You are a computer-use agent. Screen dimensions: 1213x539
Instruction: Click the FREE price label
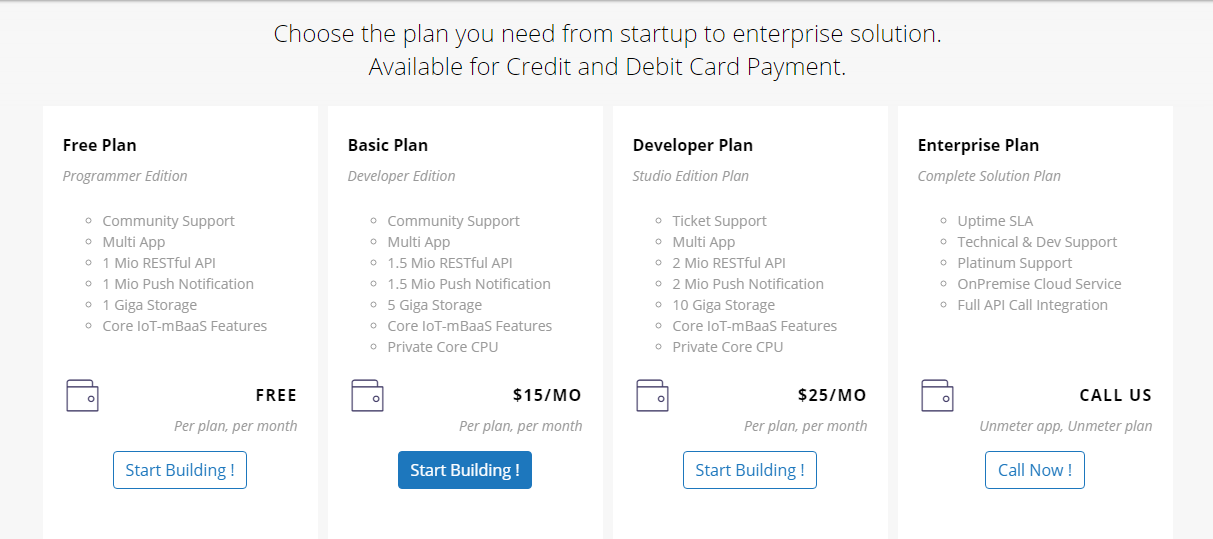click(276, 395)
